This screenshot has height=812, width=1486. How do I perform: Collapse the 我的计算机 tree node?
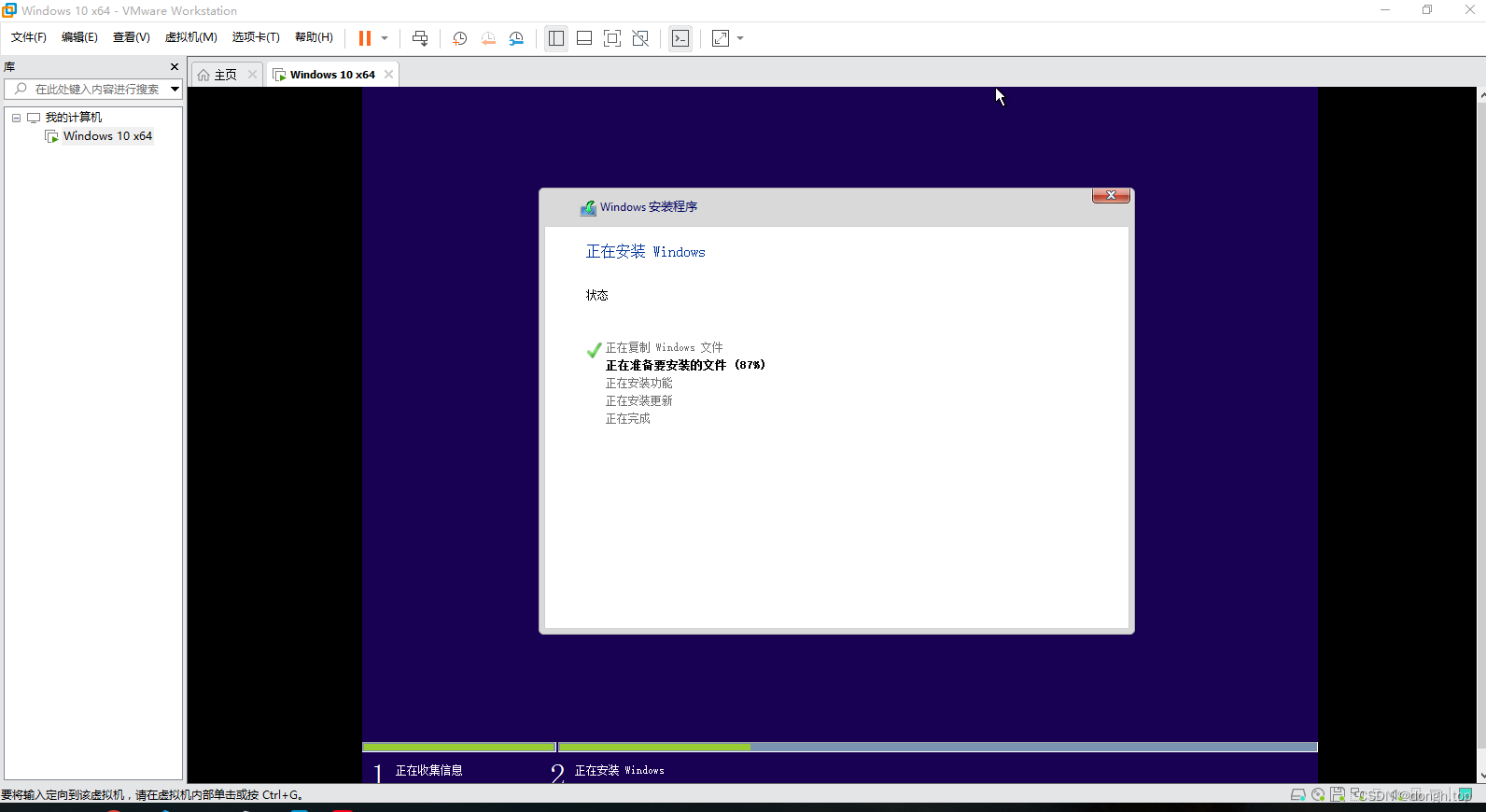pyautogui.click(x=16, y=118)
